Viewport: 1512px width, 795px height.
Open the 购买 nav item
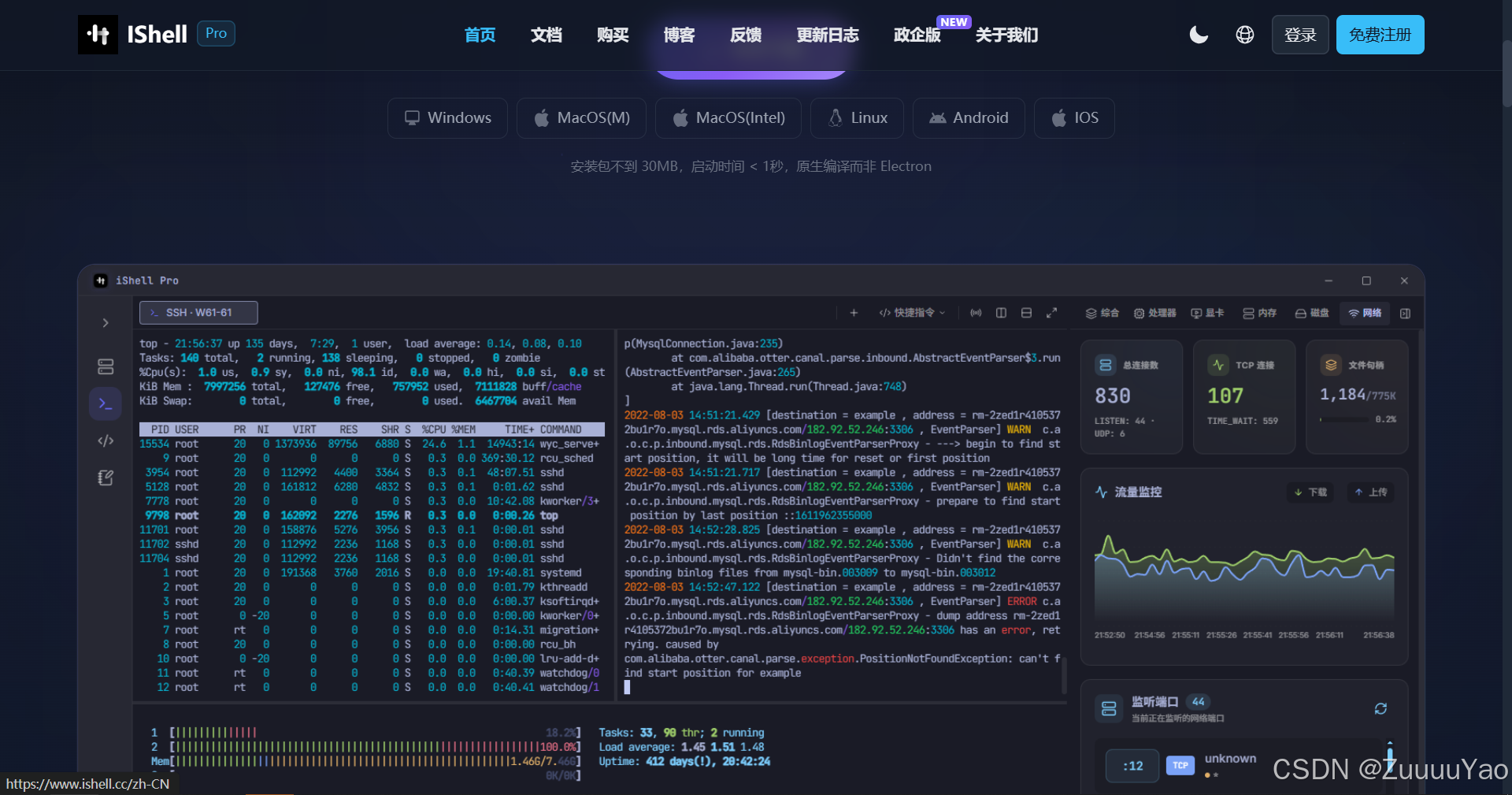613,35
